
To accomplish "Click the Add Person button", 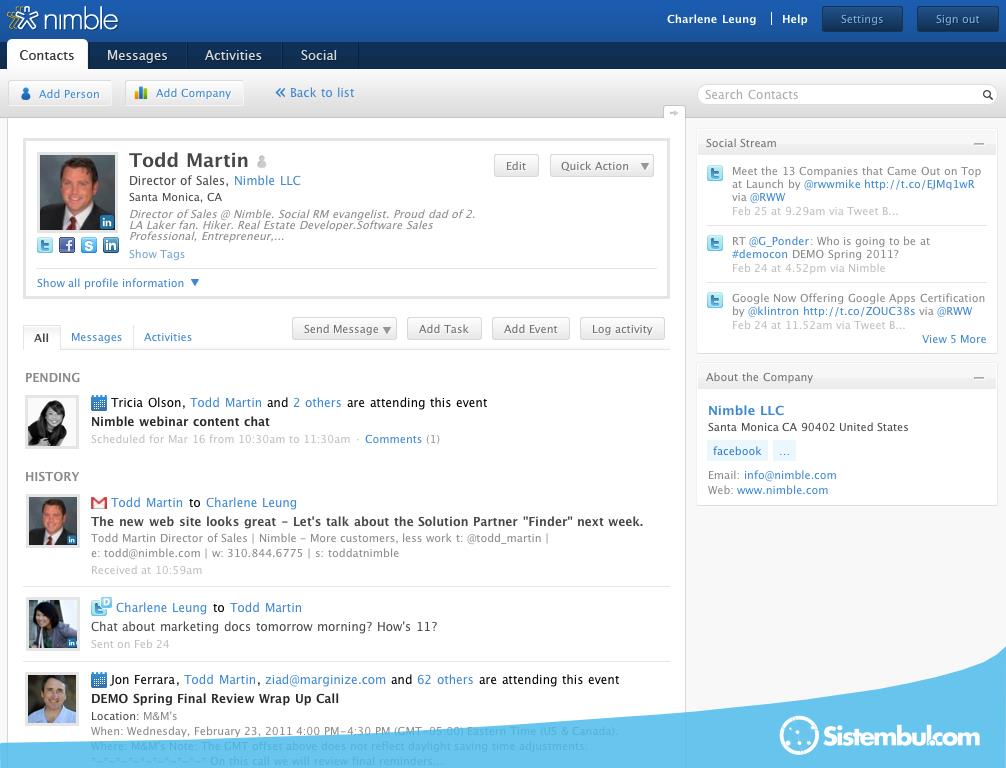I will pos(60,94).
